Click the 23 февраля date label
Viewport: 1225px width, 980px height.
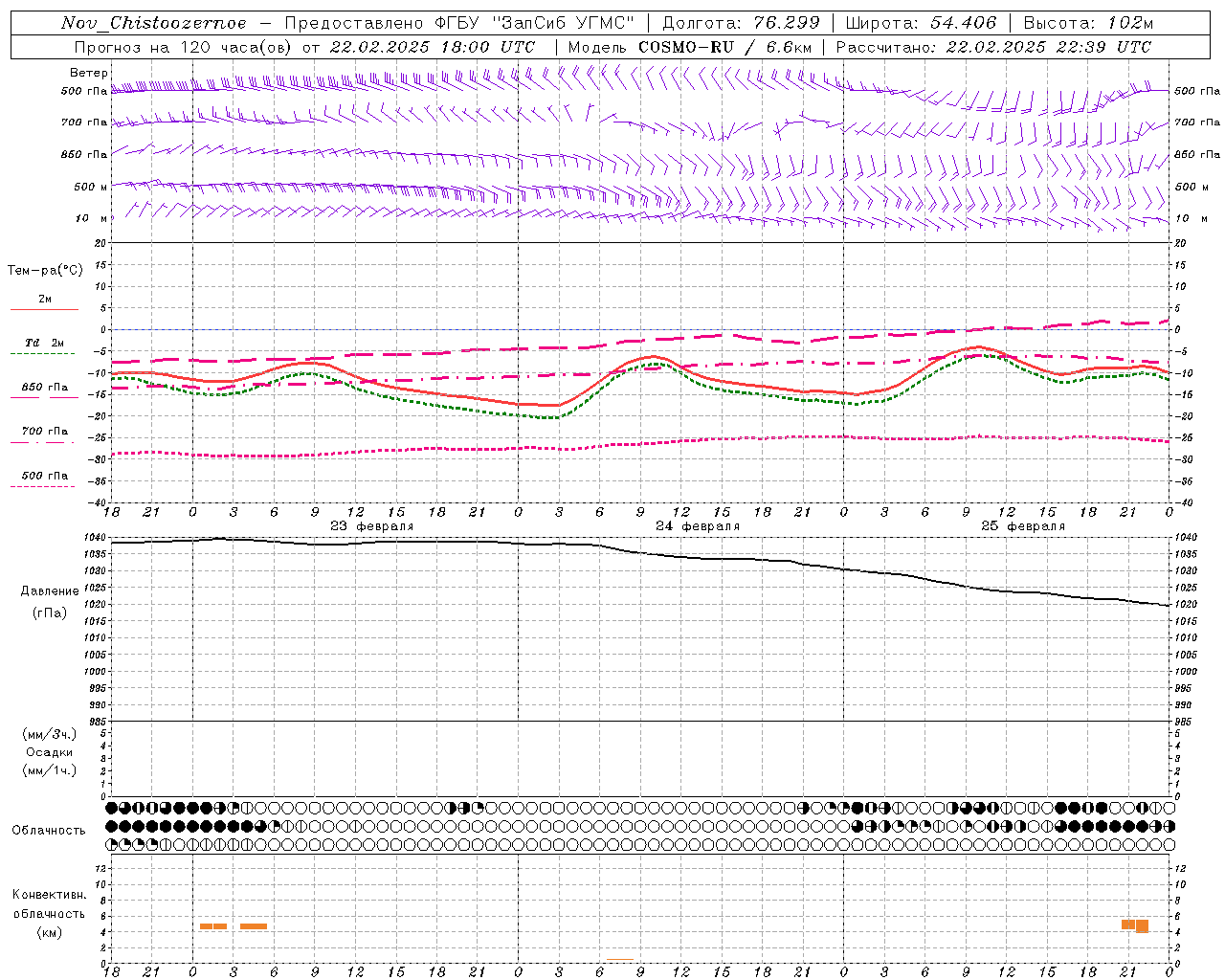372,526
